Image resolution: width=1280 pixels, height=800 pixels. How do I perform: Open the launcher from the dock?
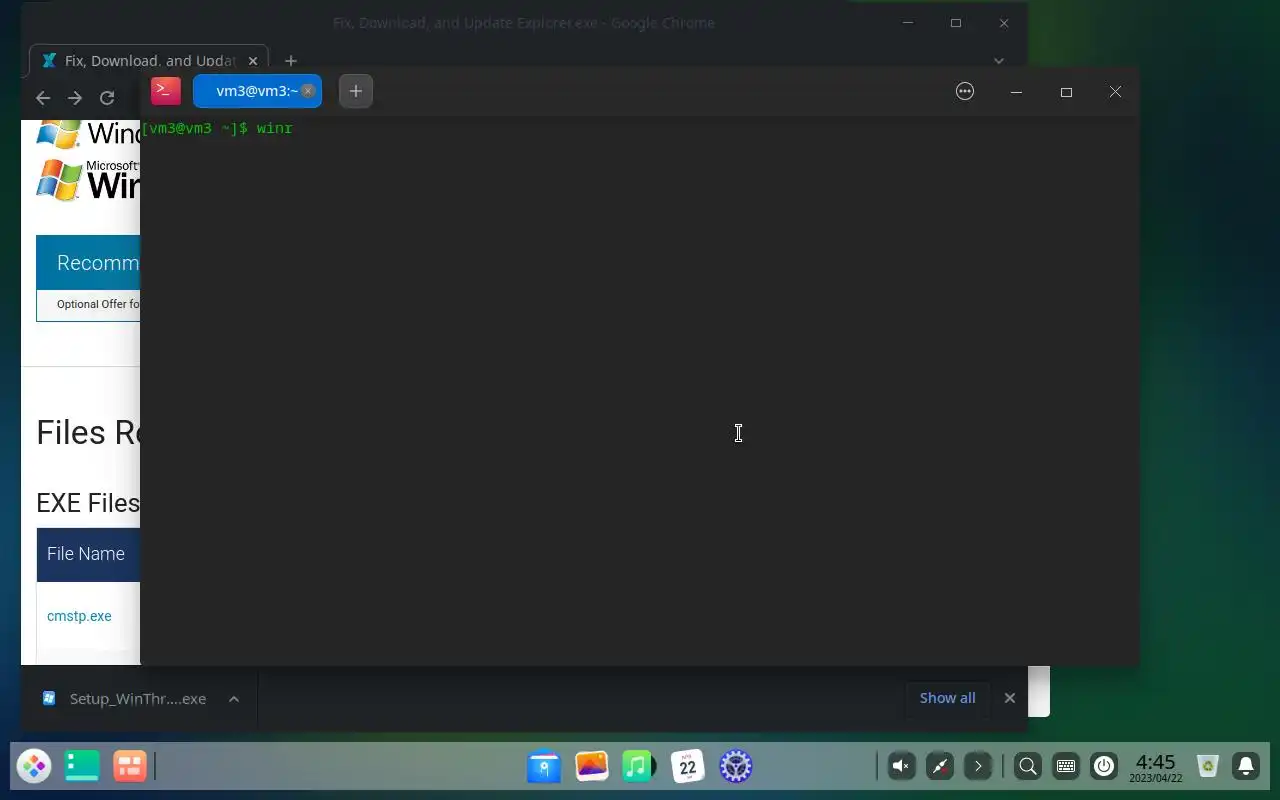34,767
